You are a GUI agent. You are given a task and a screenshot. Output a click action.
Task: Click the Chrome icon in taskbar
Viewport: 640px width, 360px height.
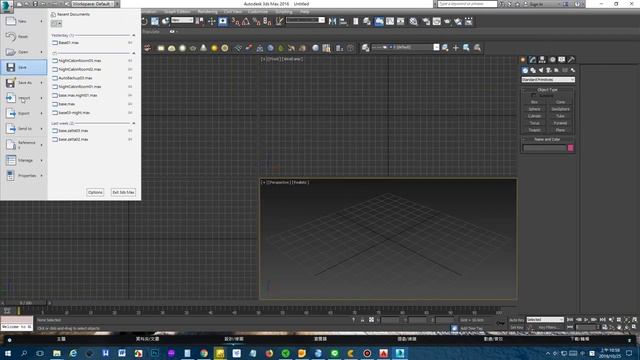[204, 353]
